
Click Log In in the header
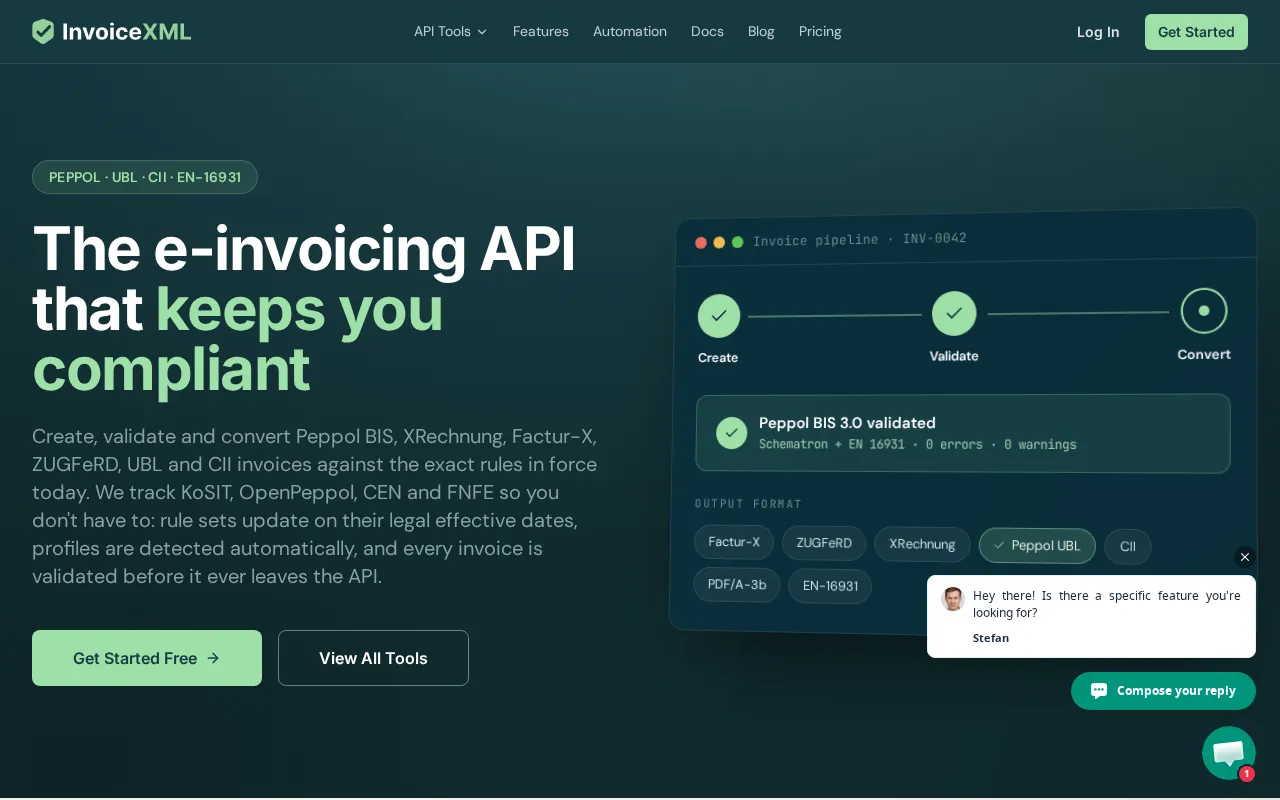(x=1098, y=32)
